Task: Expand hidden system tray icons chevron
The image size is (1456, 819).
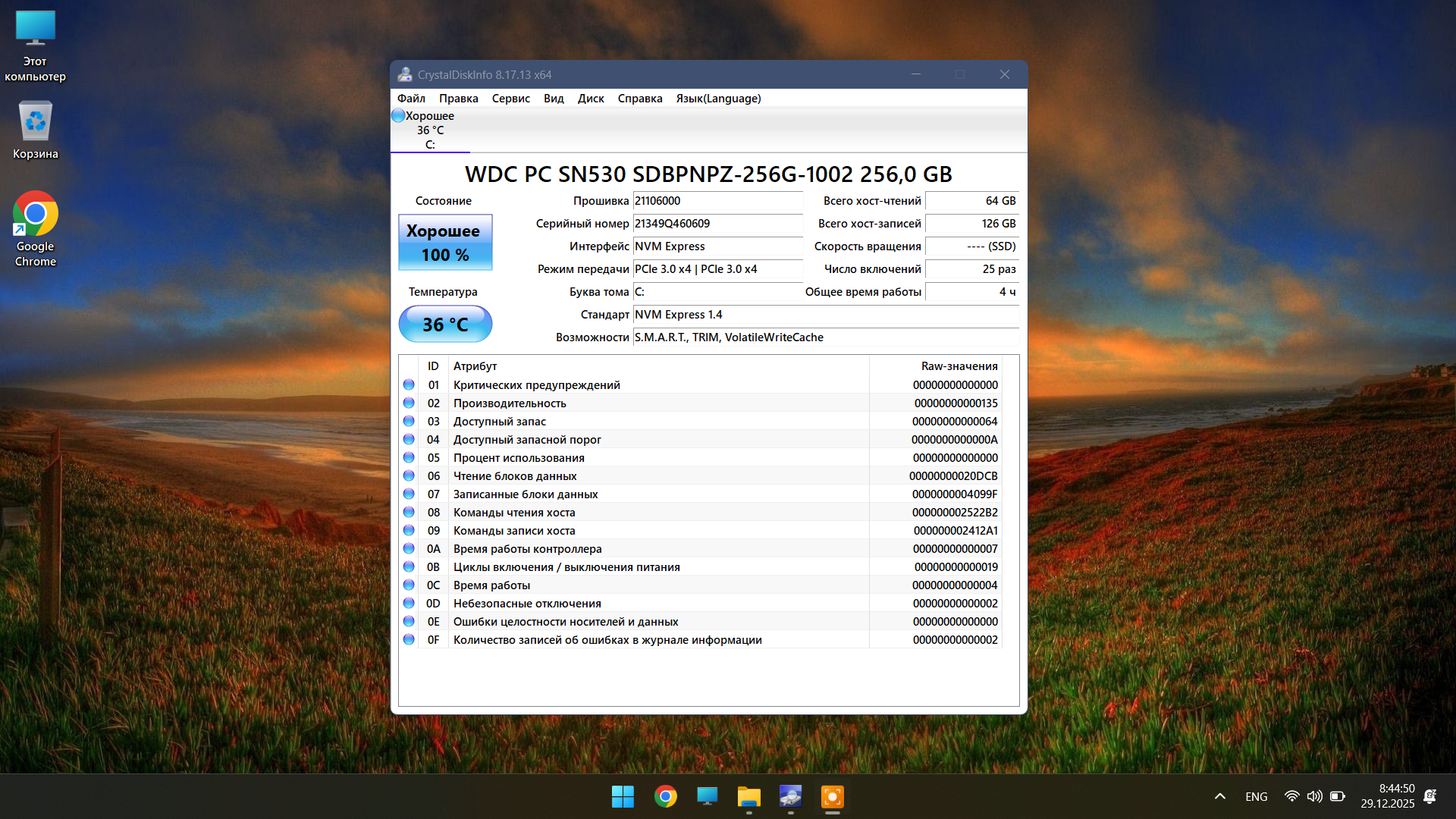Action: coord(1219,796)
